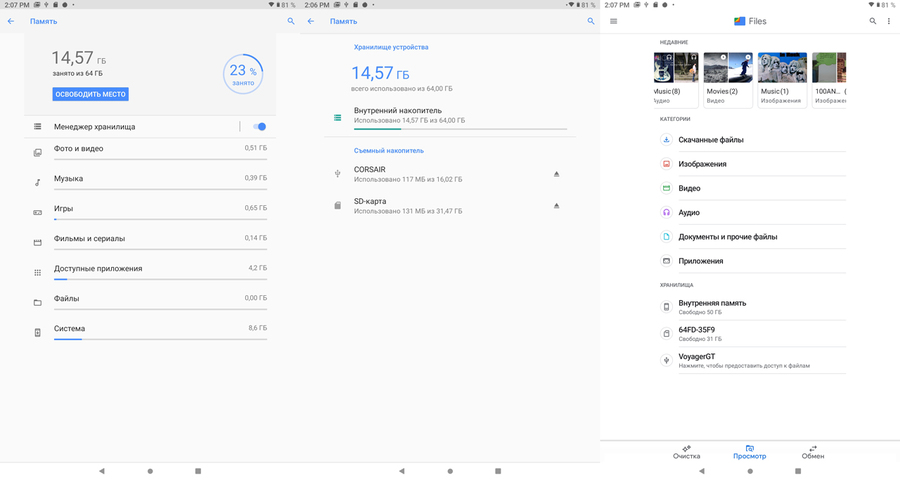Open search in the middle Память screen
This screenshot has width=900, height=480.
(x=591, y=21)
